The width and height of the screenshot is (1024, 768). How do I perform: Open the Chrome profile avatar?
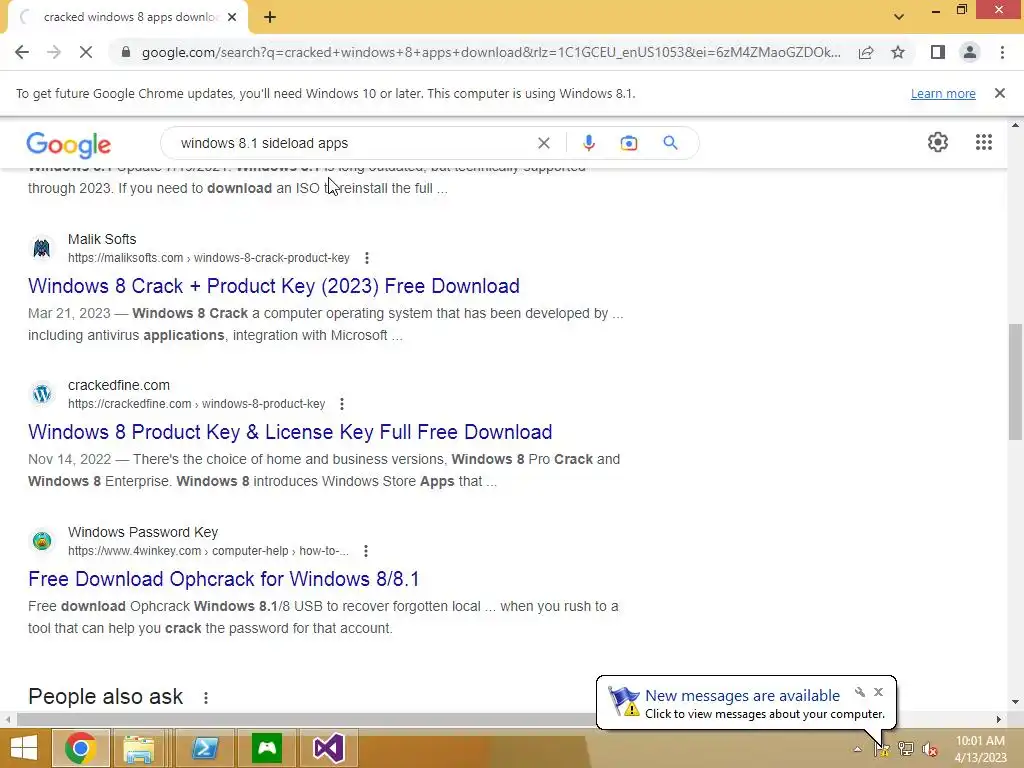pos(970,52)
